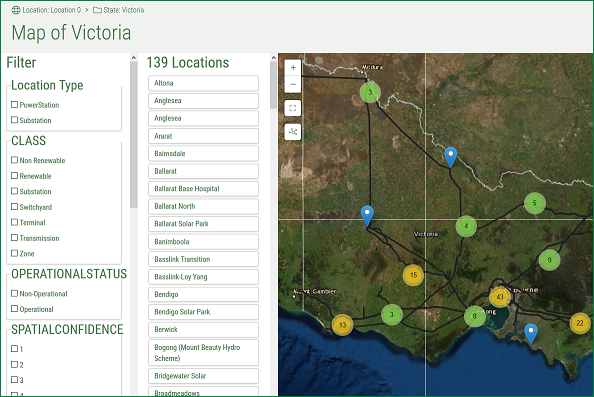This screenshot has height=397, width=594.
Task: Toggle fullscreen map view
Action: (x=293, y=108)
